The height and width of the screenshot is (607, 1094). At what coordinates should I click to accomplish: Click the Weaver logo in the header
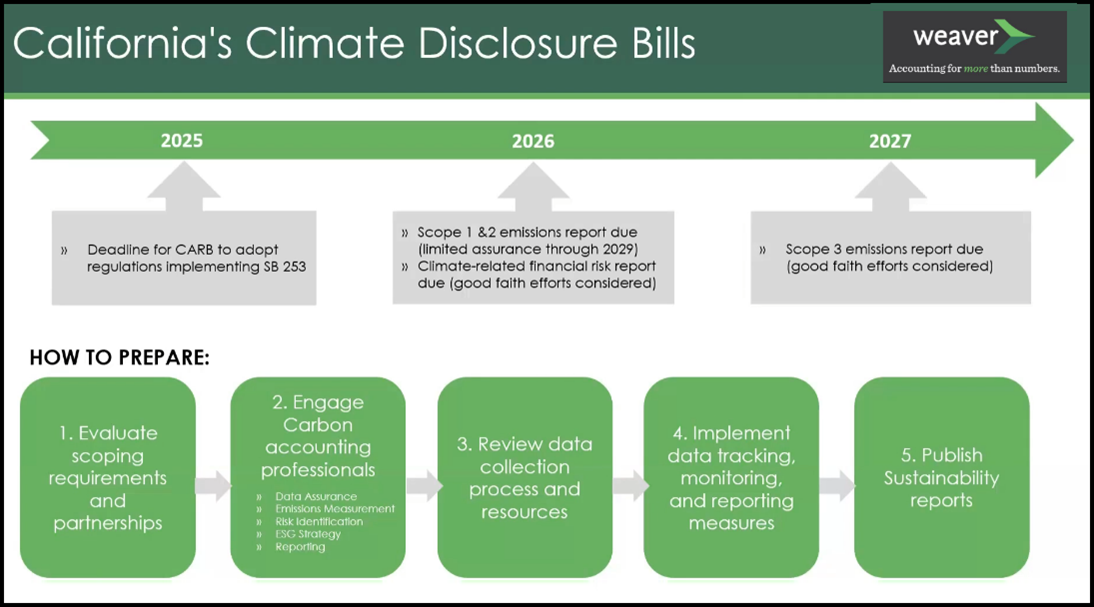(974, 47)
